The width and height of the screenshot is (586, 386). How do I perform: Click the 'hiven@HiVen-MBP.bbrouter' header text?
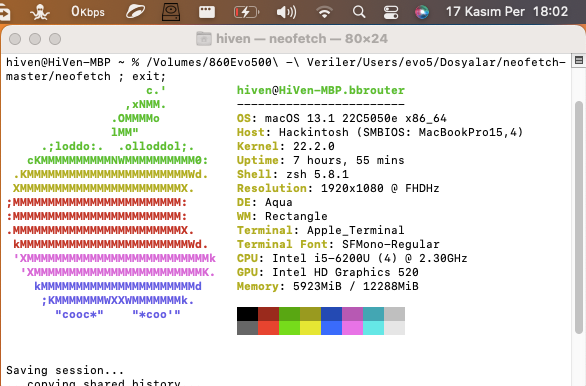click(321, 90)
